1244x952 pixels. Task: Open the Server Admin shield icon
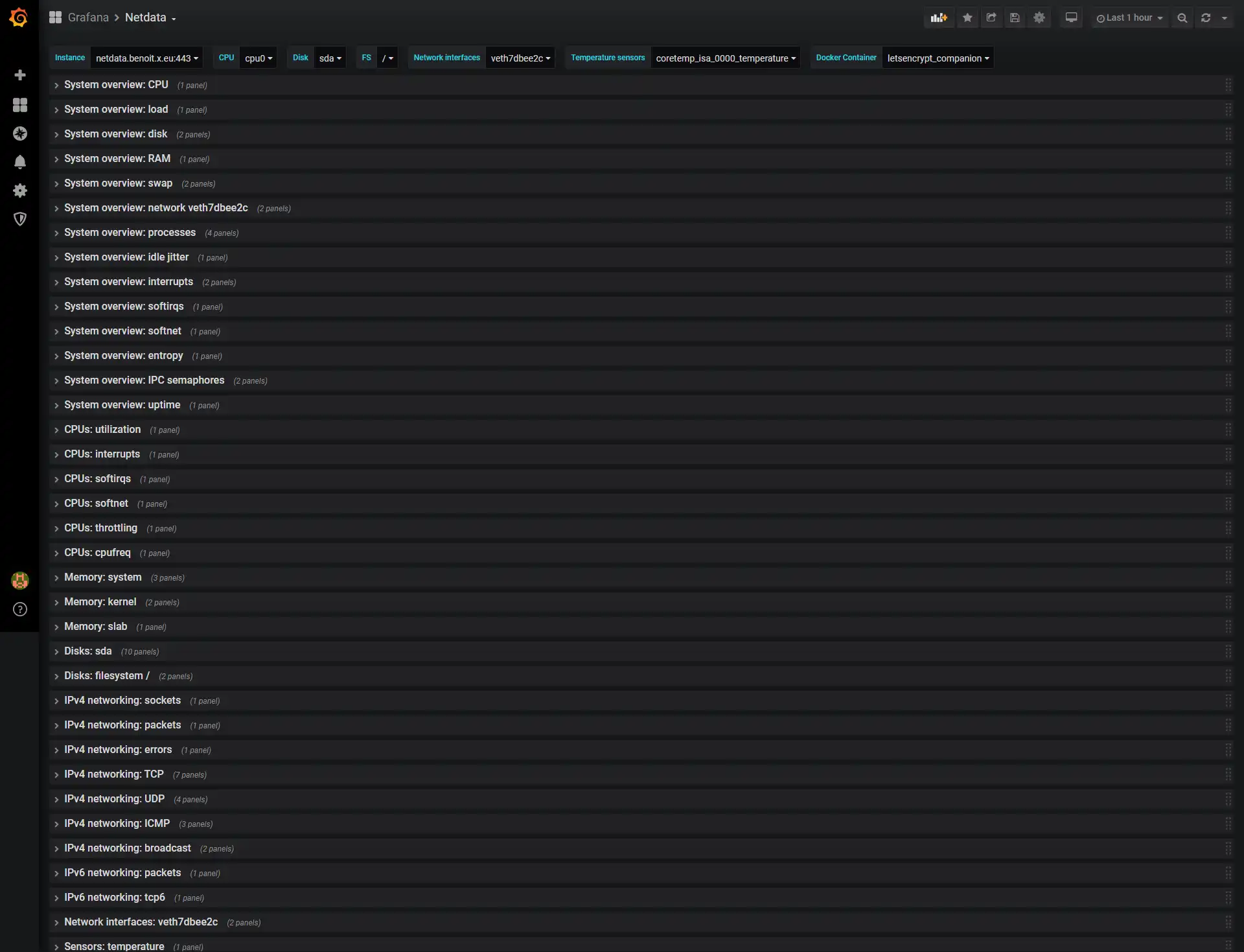[20, 219]
